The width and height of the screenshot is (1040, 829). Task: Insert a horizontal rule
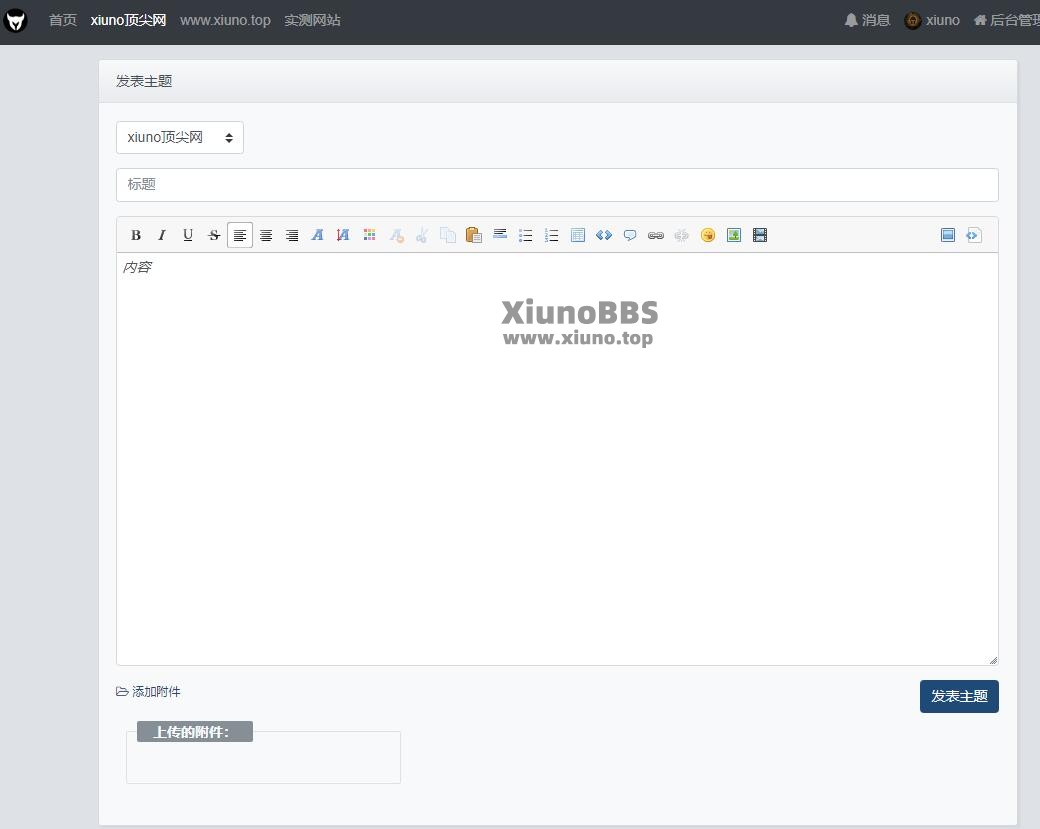tap(500, 235)
